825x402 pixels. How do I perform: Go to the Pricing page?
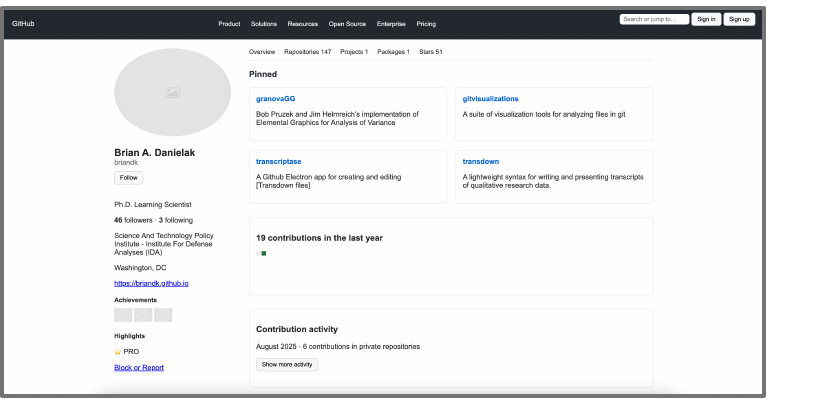426,24
